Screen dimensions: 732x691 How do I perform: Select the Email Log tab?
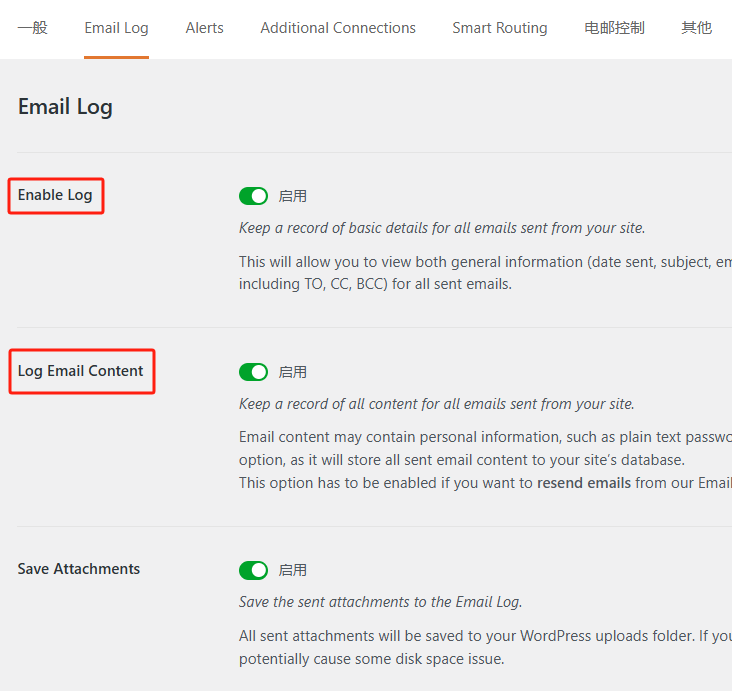pyautogui.click(x=116, y=28)
